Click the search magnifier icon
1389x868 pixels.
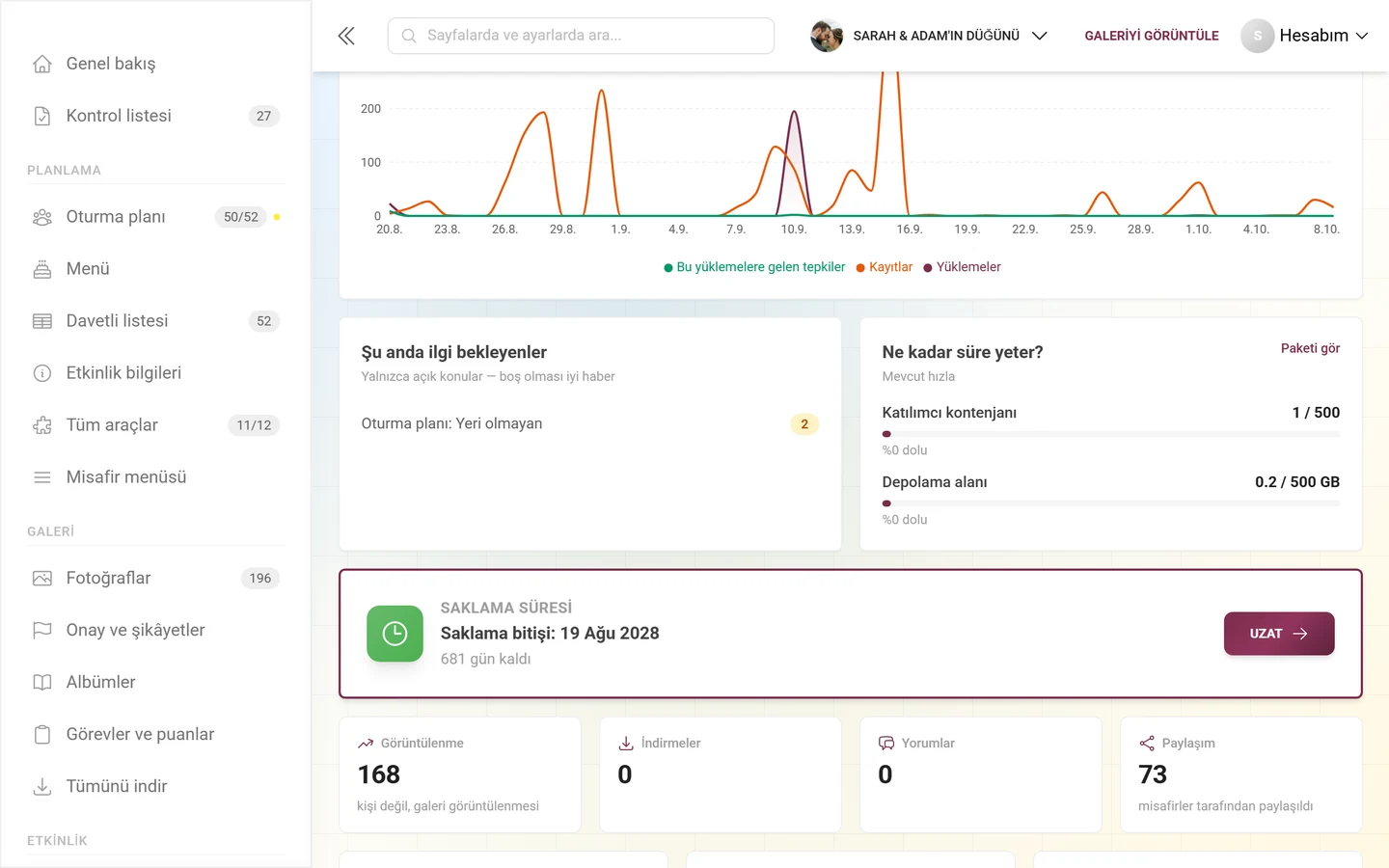click(x=409, y=36)
